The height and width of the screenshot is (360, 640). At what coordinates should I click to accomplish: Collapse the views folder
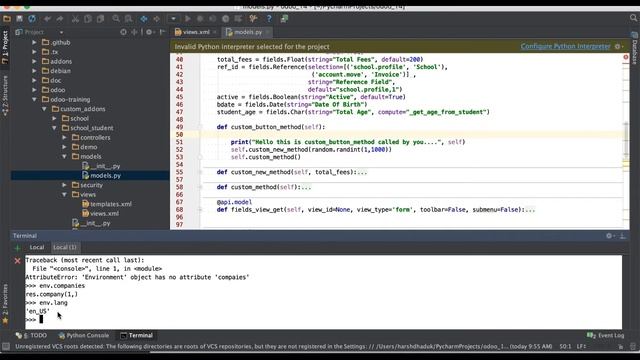(x=64, y=195)
